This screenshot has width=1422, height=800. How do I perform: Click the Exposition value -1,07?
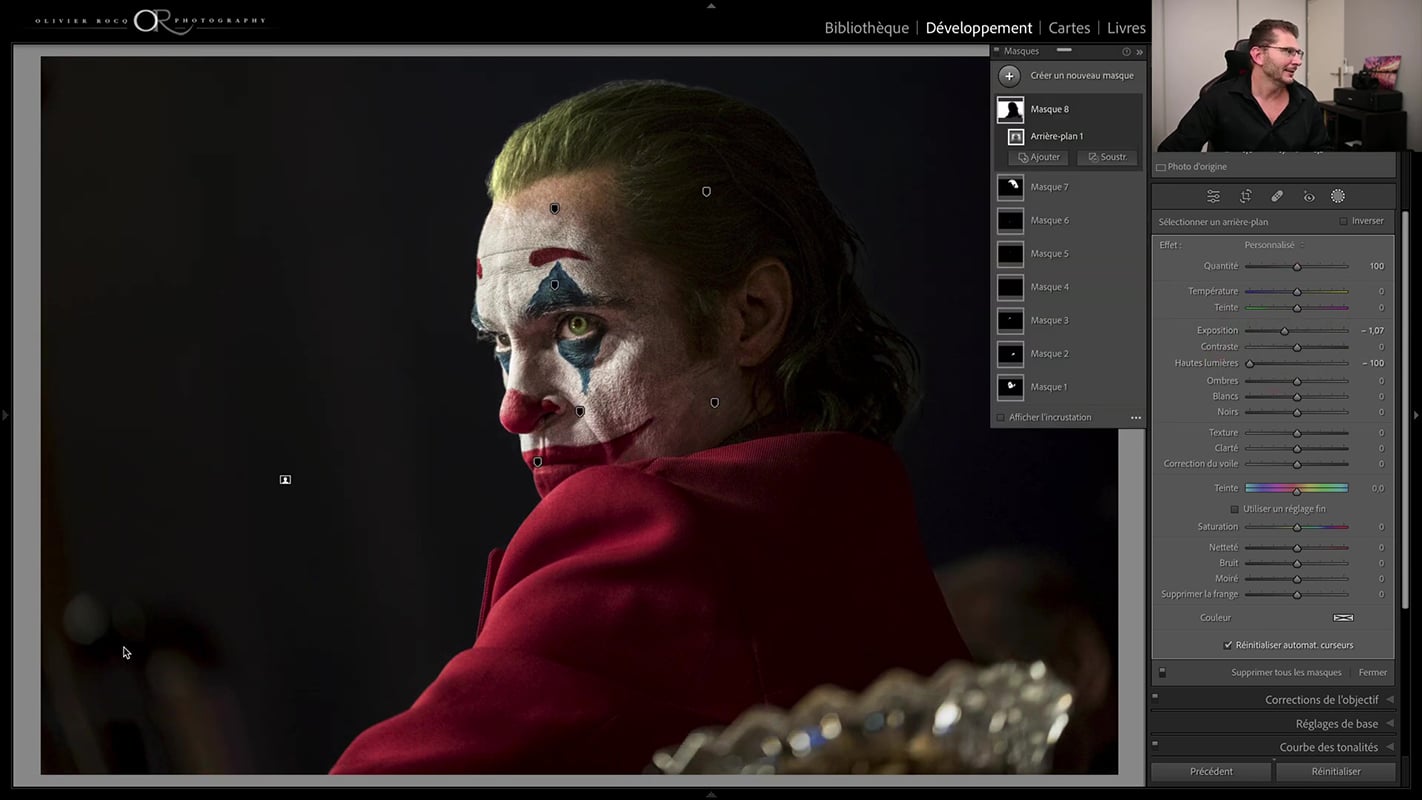[x=1372, y=331]
